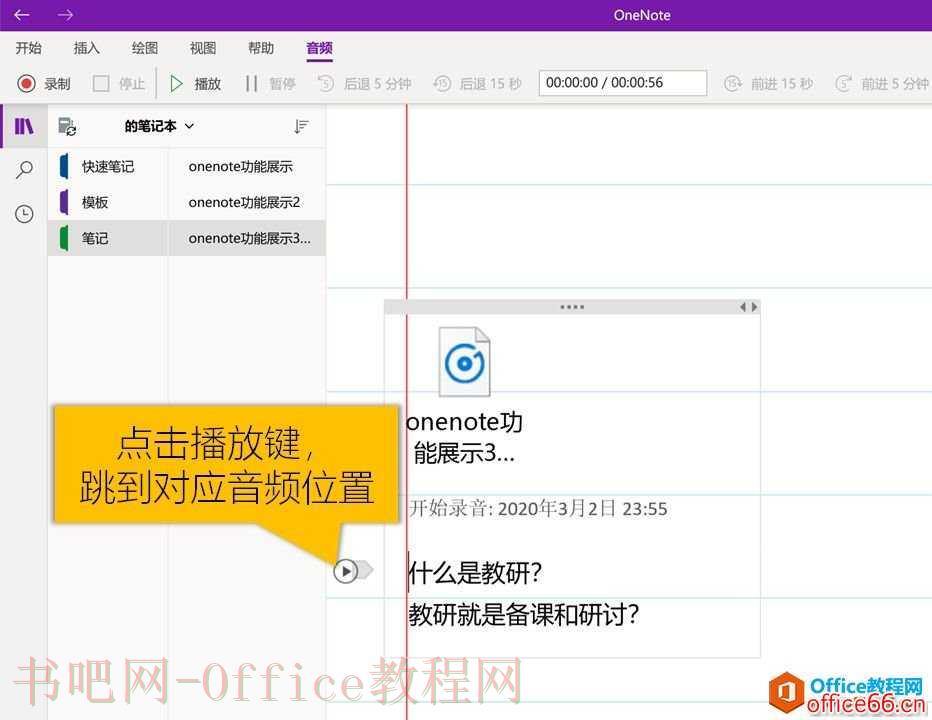The height and width of the screenshot is (720, 932).
Task: Click the note container drag handle dots
Action: click(x=572, y=307)
